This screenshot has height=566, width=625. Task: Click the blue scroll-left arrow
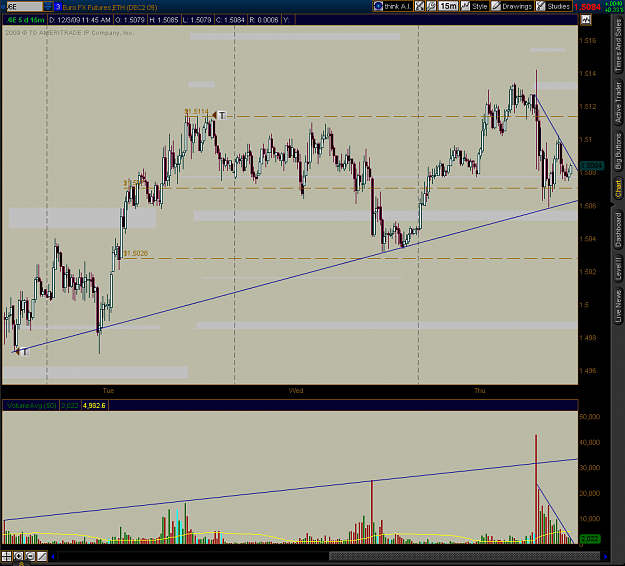tap(53, 556)
